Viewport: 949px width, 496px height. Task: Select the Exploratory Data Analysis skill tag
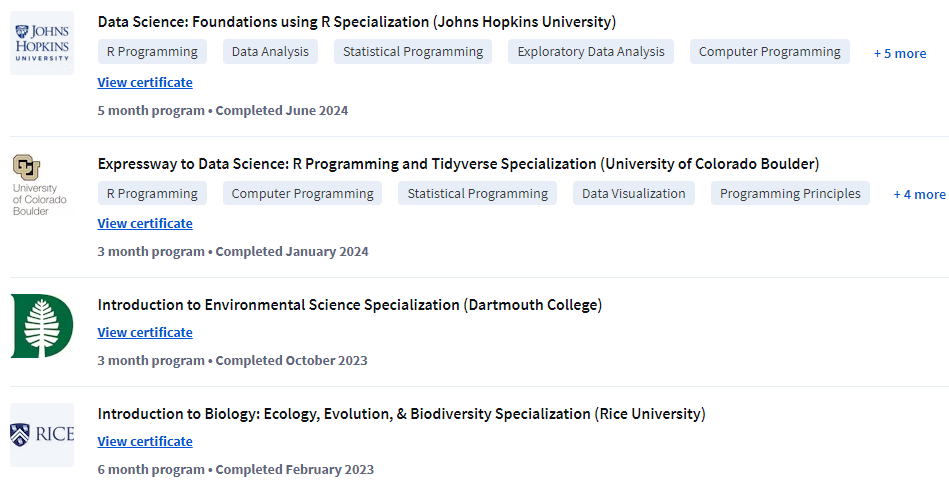click(x=590, y=52)
